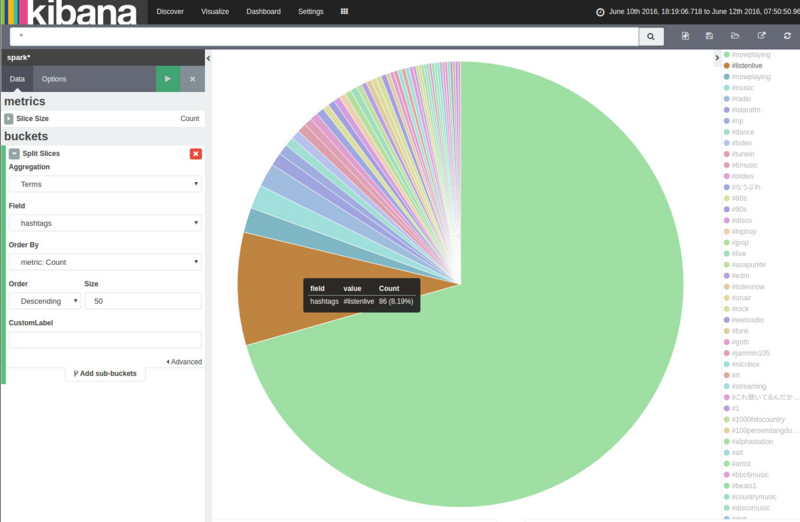The image size is (800, 522).
Task: Click the share visualization icon
Action: 761,36
